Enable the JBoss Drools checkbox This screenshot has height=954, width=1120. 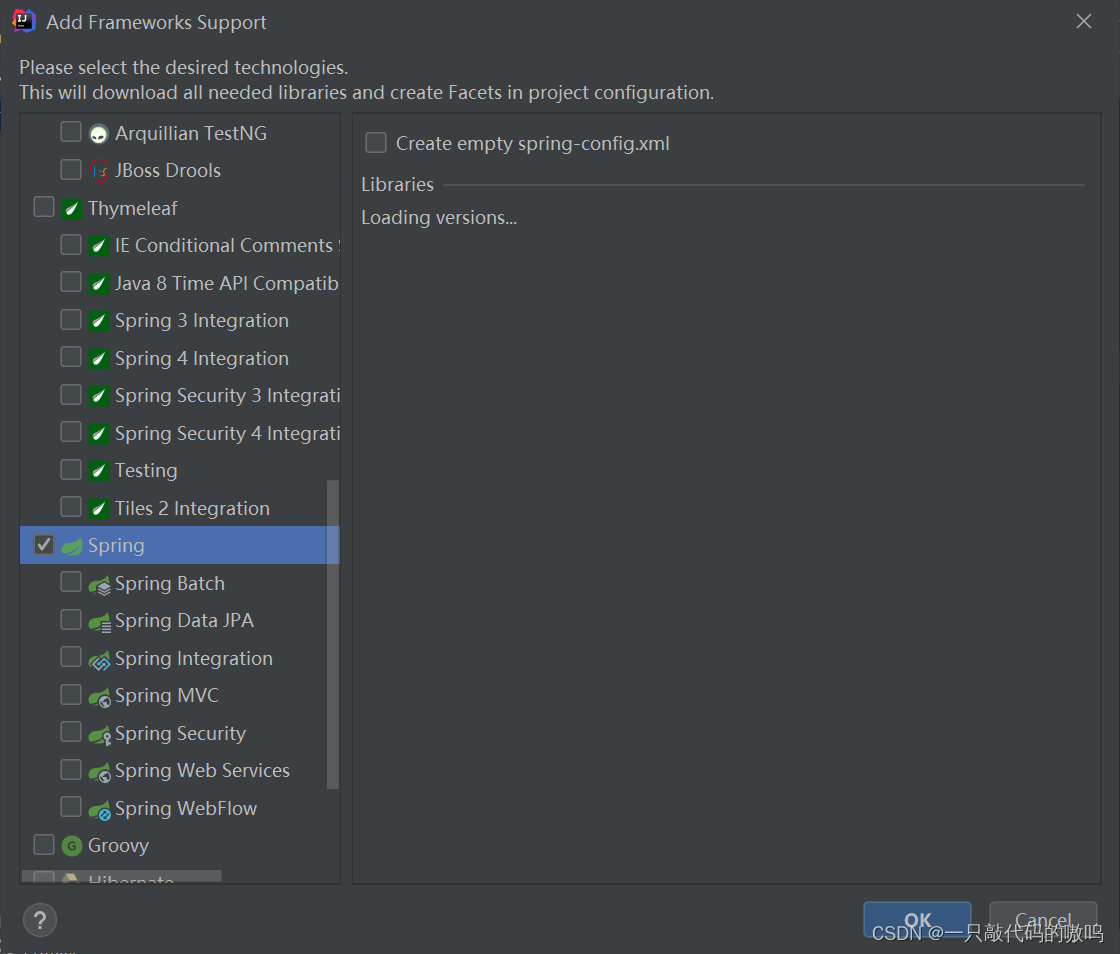pos(71,169)
